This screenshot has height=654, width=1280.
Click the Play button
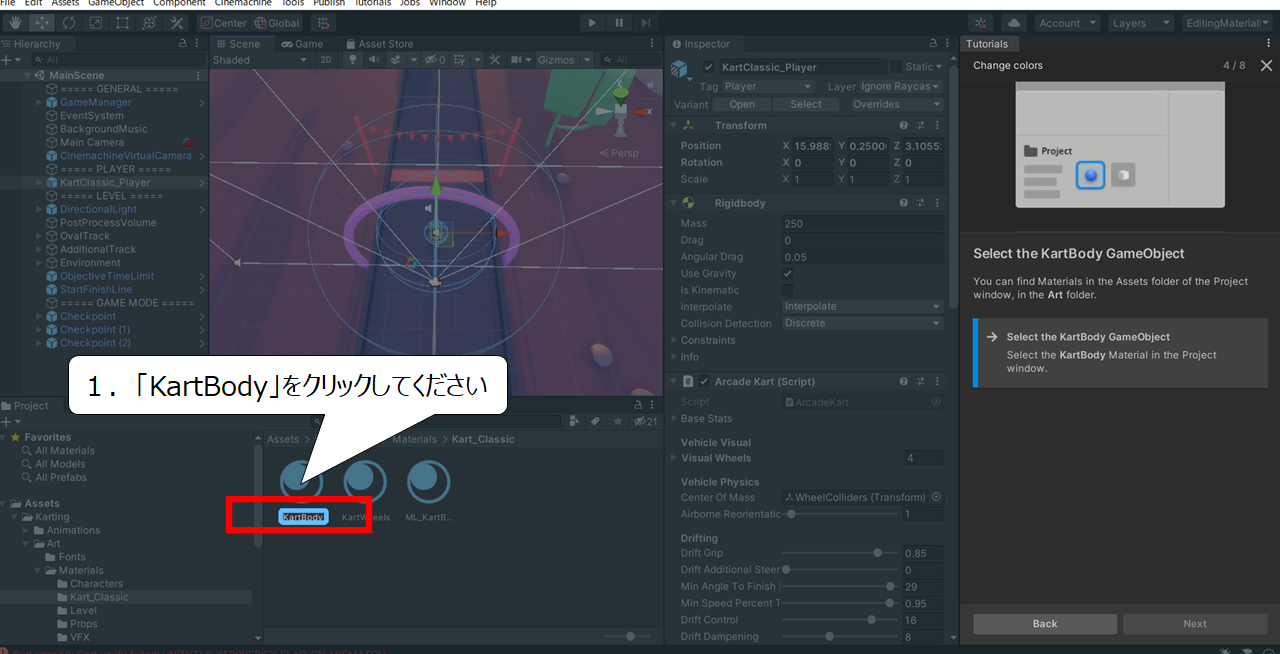[x=592, y=23]
